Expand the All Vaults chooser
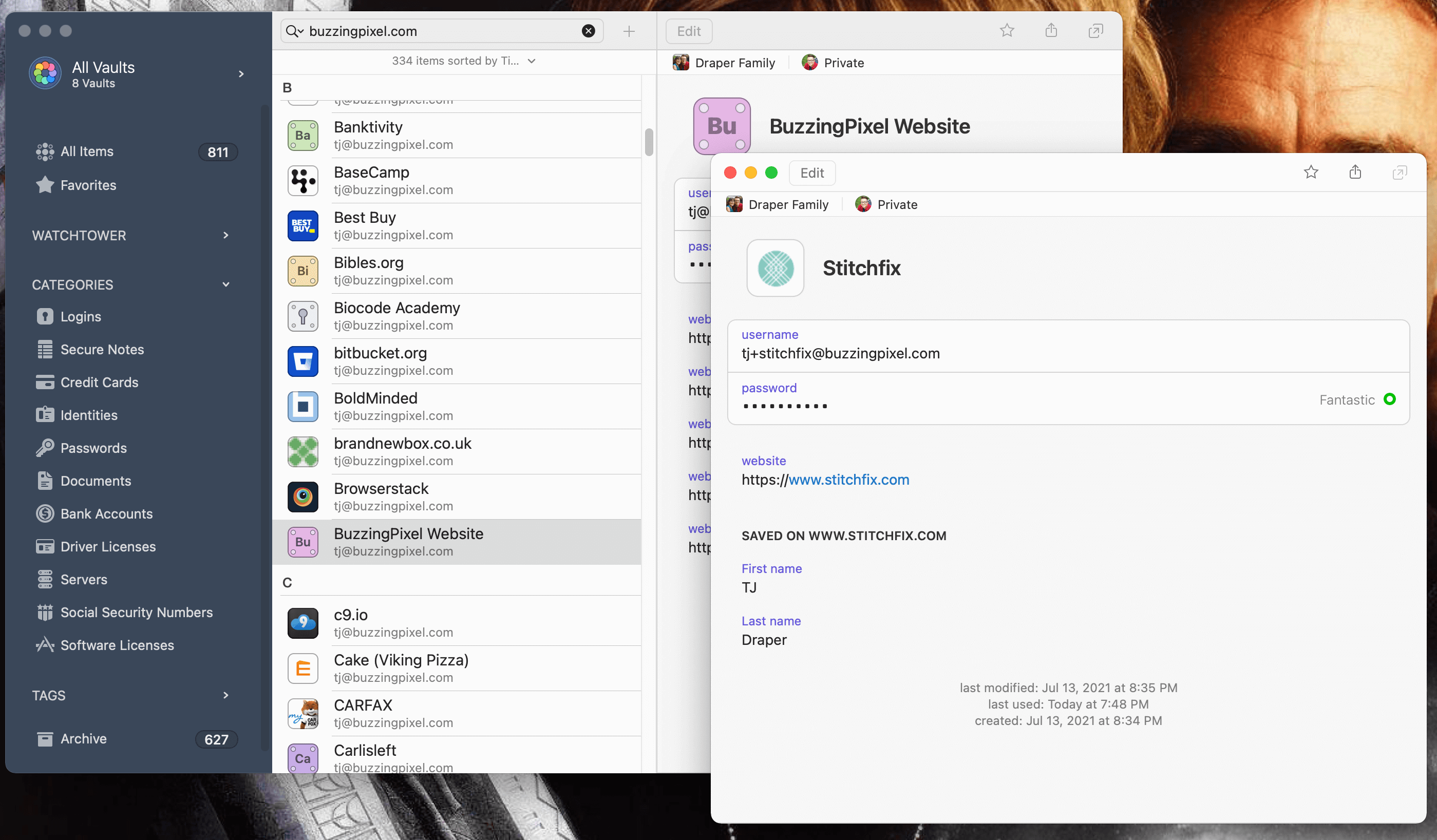 [x=241, y=73]
